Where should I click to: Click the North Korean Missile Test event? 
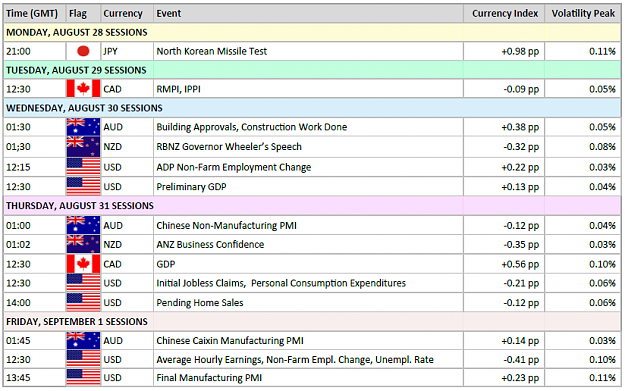pyautogui.click(x=212, y=51)
